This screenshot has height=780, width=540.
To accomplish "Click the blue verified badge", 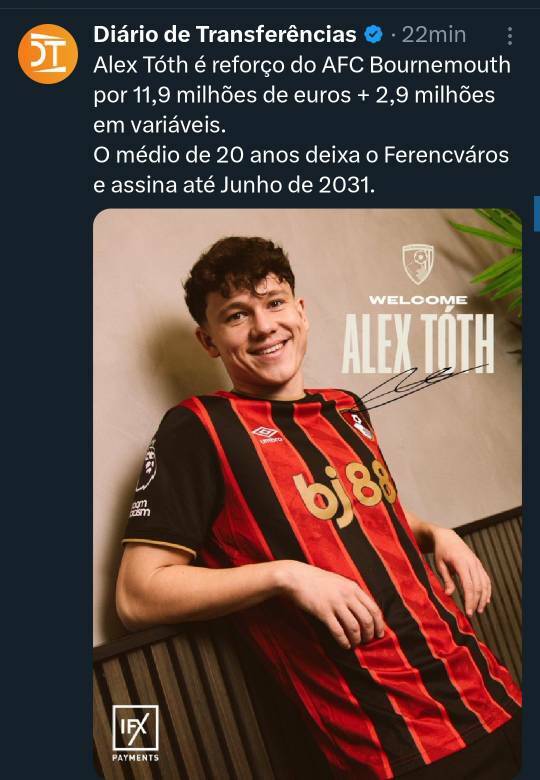I will pos(373,34).
